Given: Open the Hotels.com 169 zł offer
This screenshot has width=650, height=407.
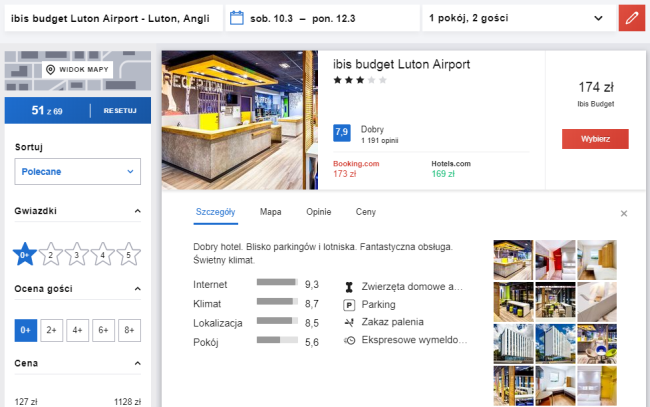Looking at the screenshot, I should click(x=451, y=169).
